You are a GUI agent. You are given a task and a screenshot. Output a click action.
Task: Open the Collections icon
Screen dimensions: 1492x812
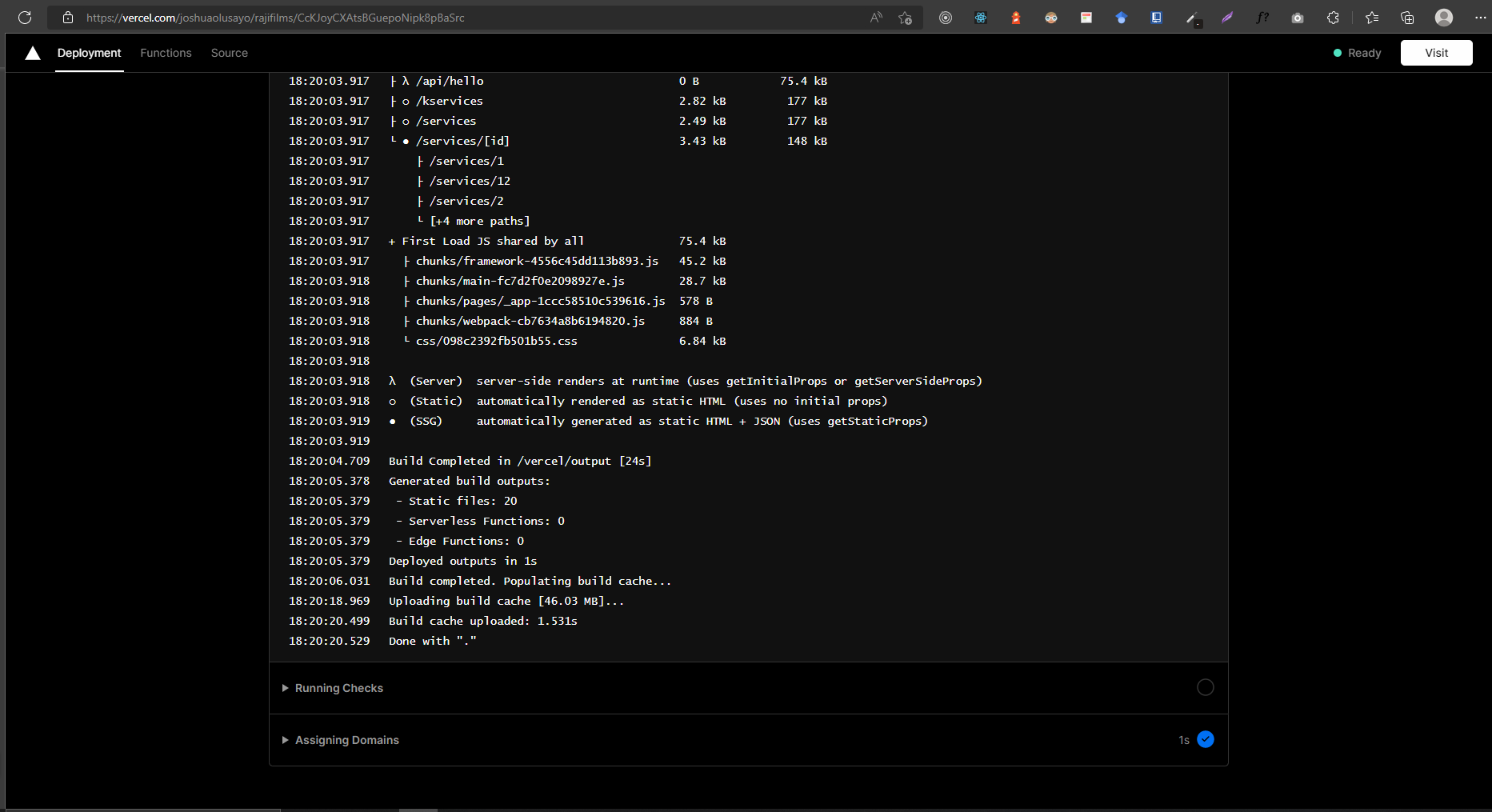(1407, 17)
